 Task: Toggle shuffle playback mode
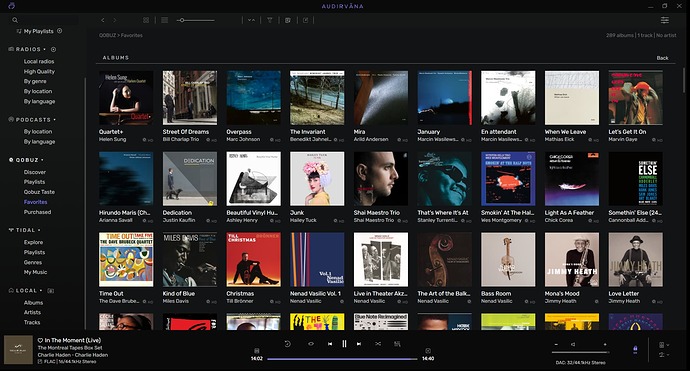click(x=378, y=344)
